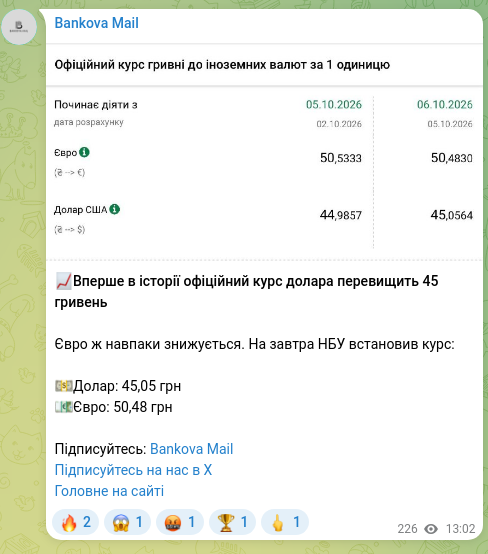The width and height of the screenshot is (488, 554).
Task: Click the euro banknote emoji
Action: (x=64, y=407)
